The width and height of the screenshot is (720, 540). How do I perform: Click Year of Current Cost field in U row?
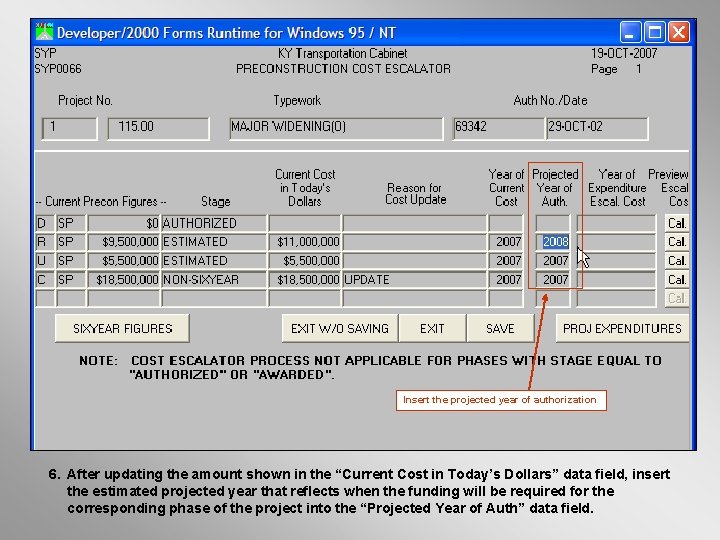(506, 261)
